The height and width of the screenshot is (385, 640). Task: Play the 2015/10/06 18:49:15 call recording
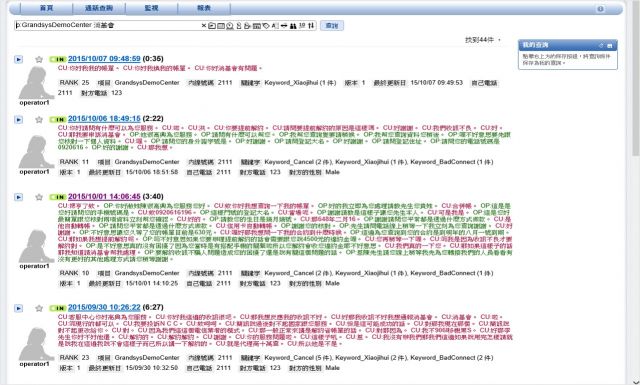click(18, 119)
